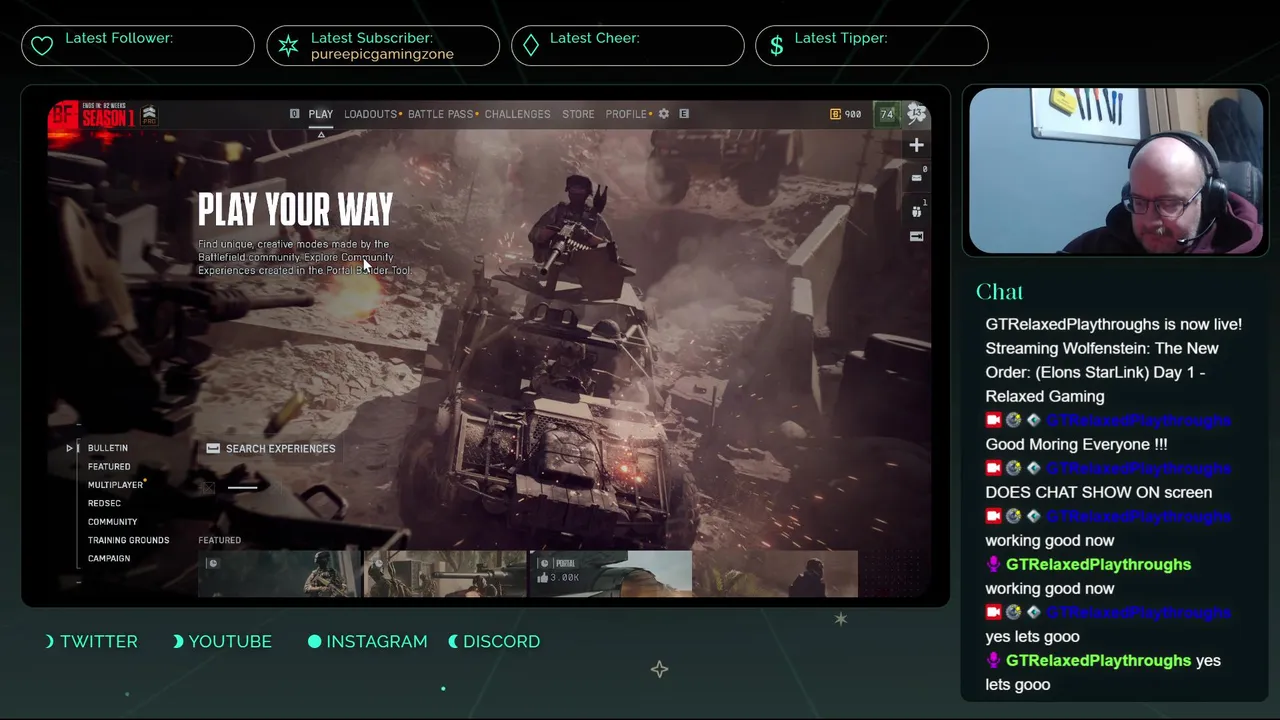Click the SEARCH EXPERIENCES button
The height and width of the screenshot is (720, 1280).
coord(271,449)
